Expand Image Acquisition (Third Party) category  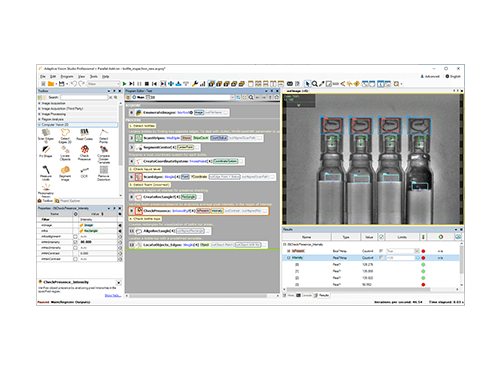click(x=39, y=109)
